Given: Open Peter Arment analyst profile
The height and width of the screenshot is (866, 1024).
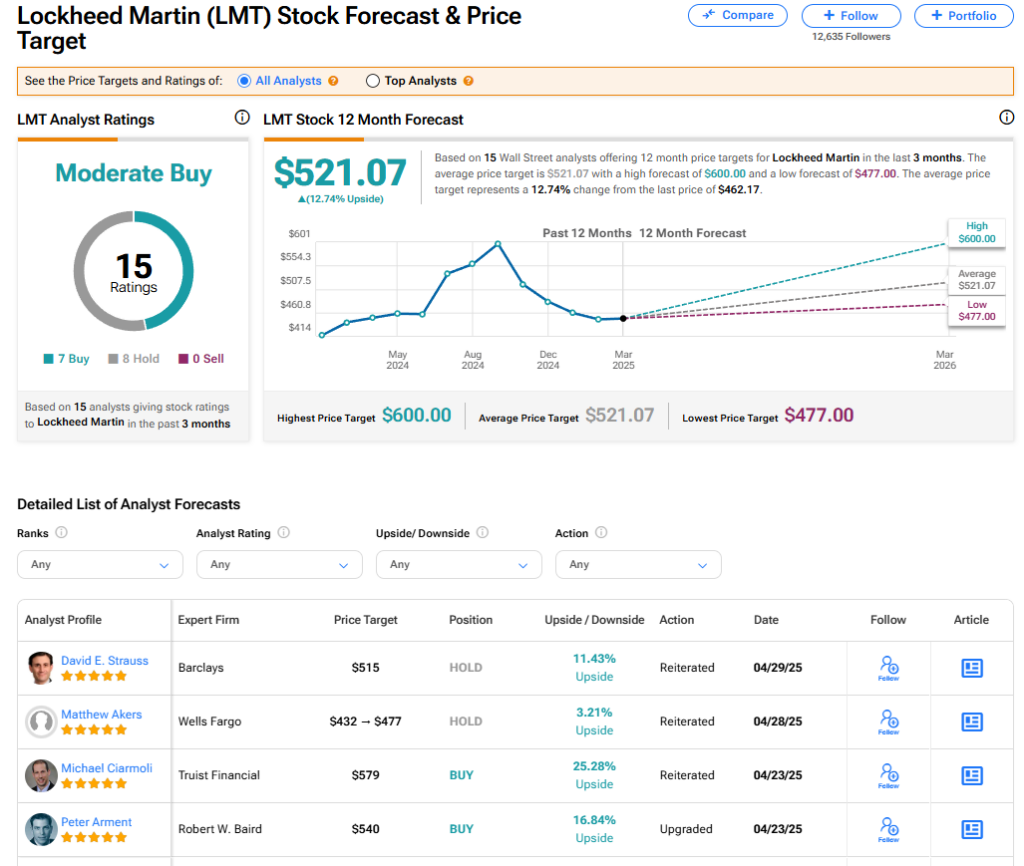Looking at the screenshot, I should click(96, 822).
